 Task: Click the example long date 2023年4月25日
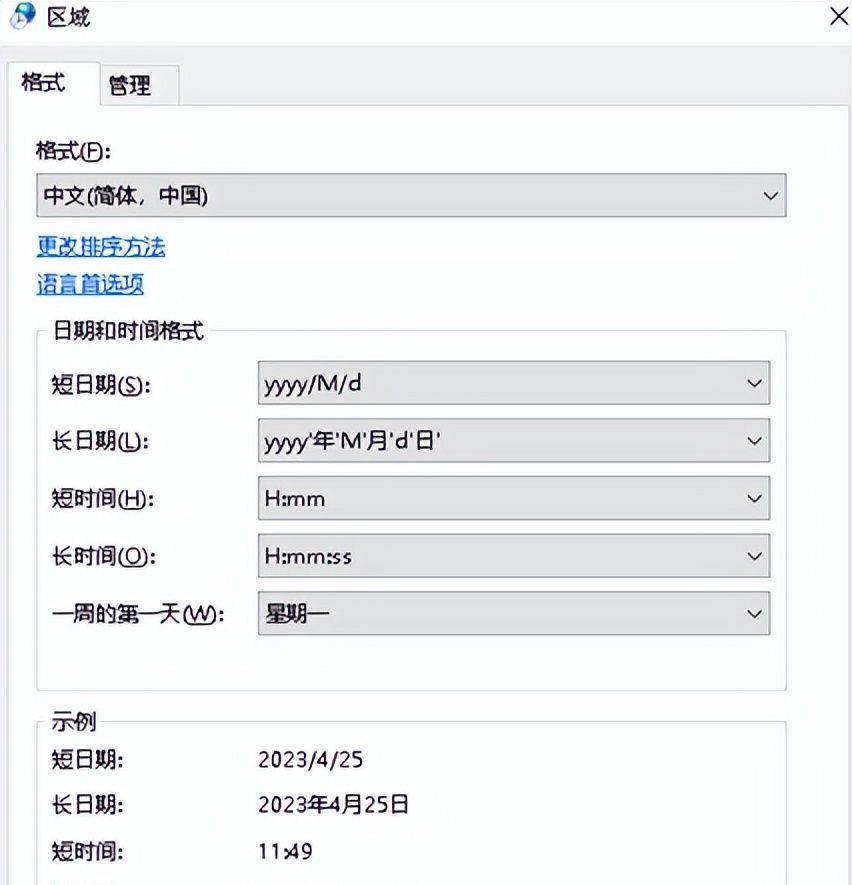click(333, 805)
